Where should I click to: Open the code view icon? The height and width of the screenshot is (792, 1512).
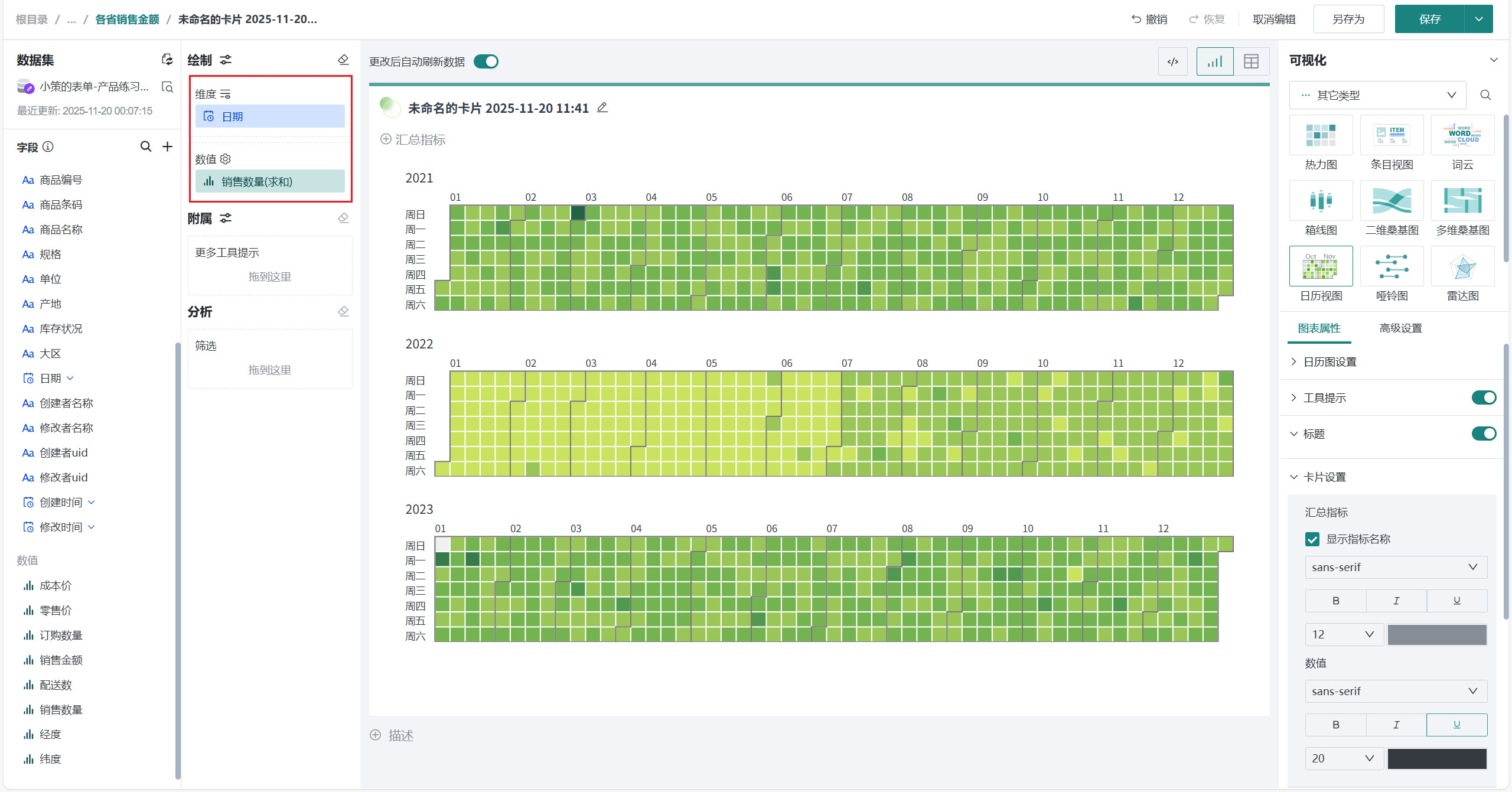[x=1173, y=61]
